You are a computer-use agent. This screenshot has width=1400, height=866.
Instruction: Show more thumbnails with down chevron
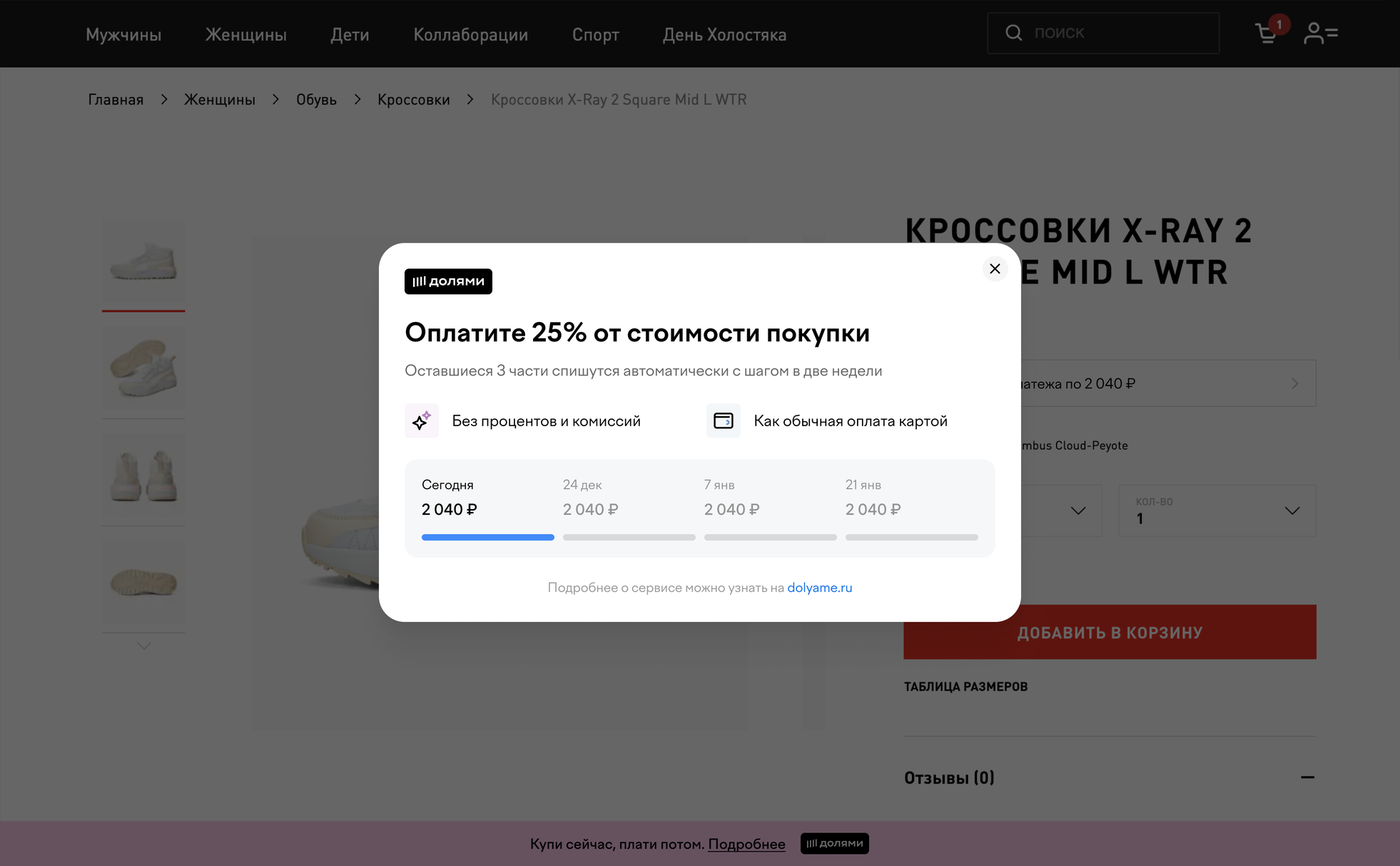pos(143,645)
